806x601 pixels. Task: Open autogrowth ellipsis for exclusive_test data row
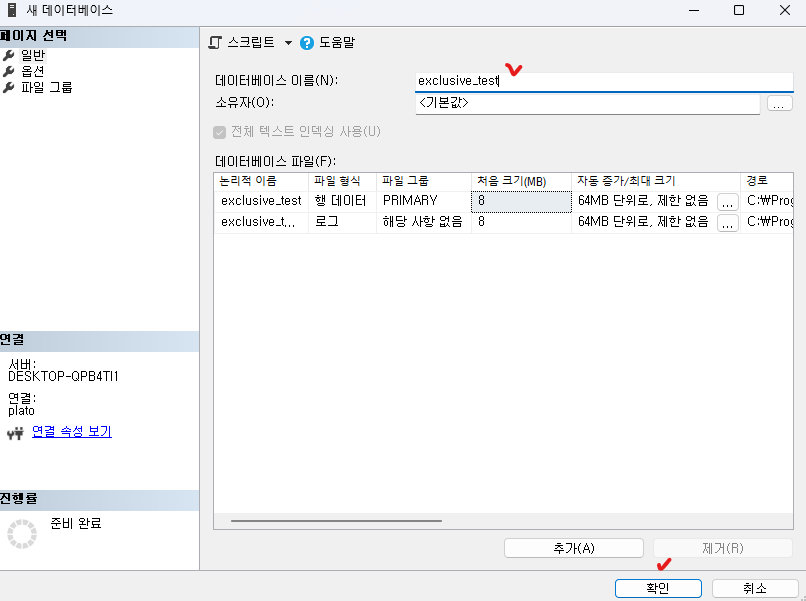click(728, 201)
